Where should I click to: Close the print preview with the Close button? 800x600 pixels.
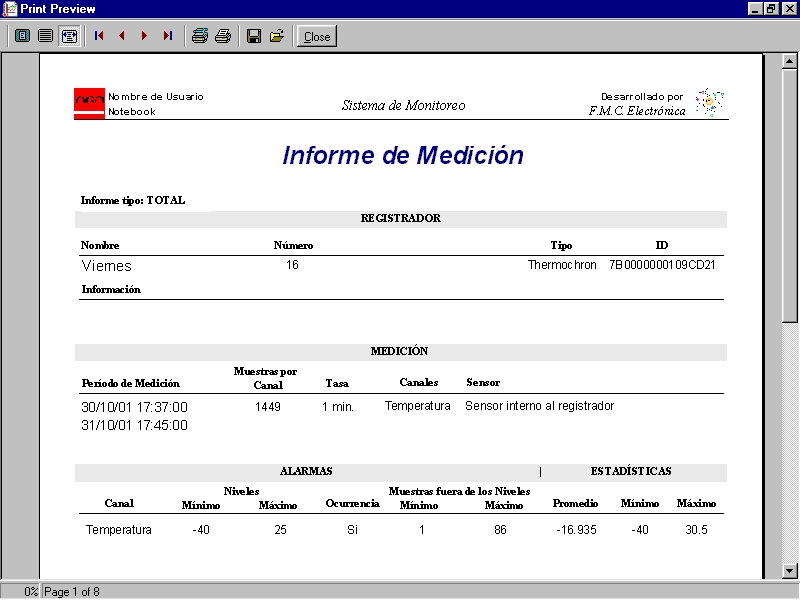point(317,37)
